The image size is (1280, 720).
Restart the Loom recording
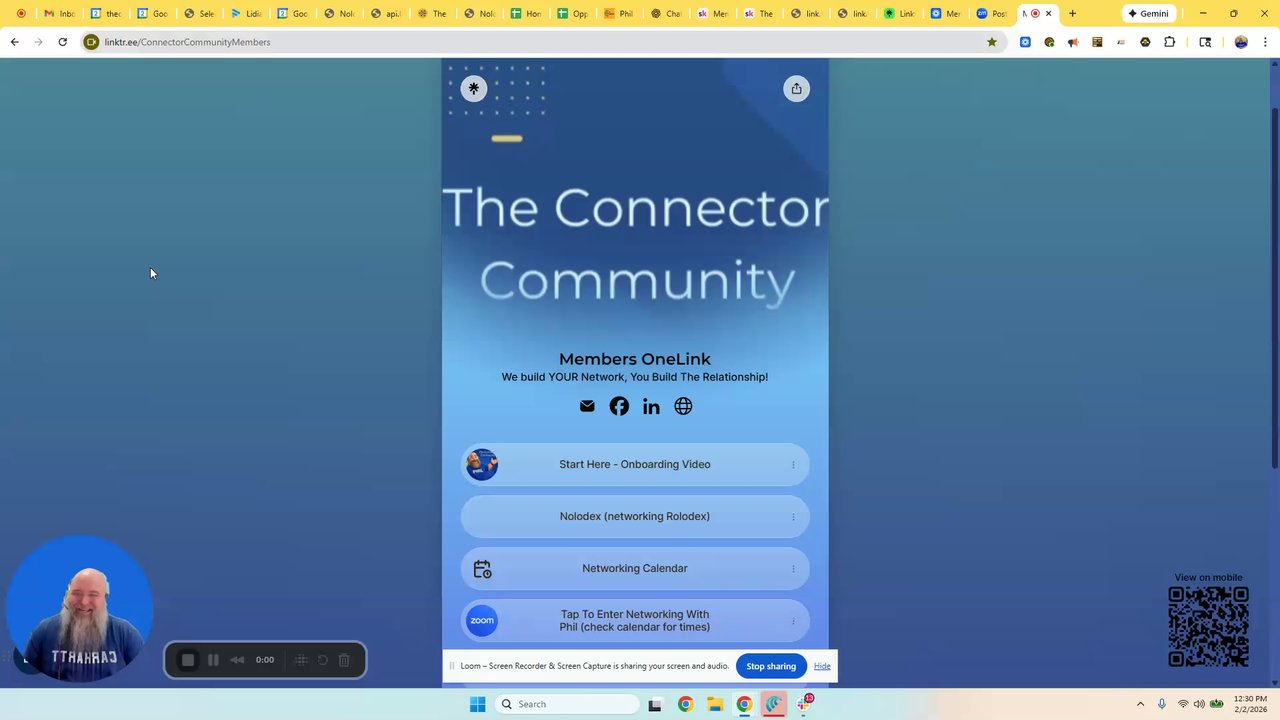coord(322,660)
